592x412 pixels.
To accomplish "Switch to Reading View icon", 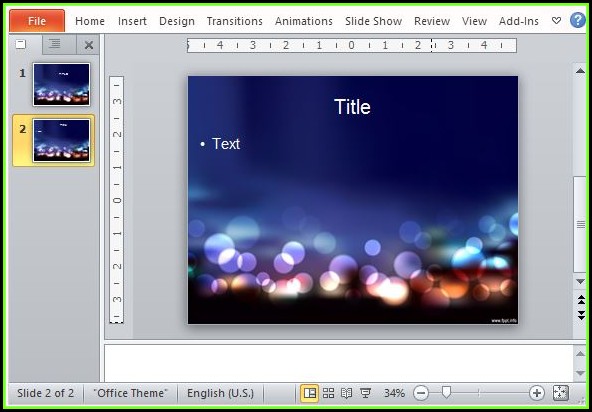I will pyautogui.click(x=346, y=393).
